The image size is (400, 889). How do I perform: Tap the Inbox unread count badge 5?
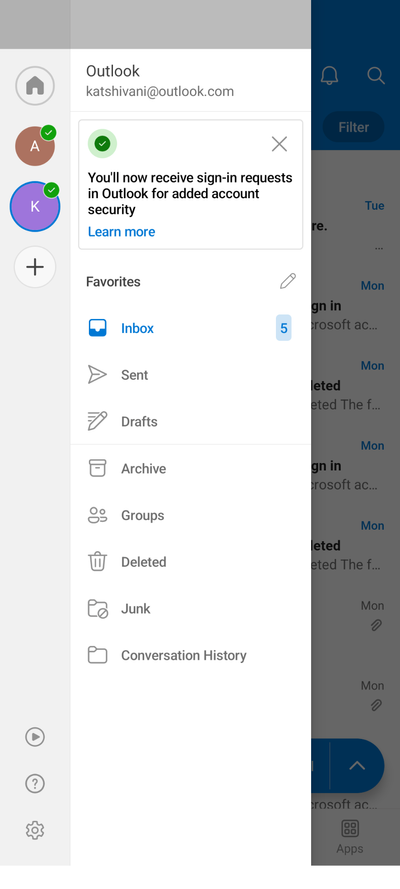tap(284, 328)
